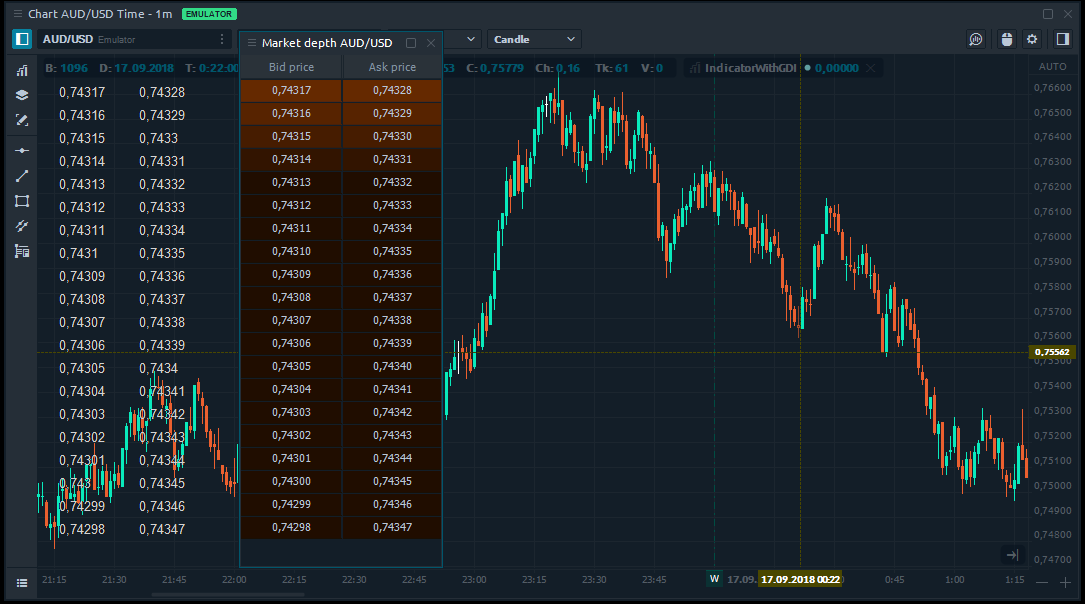Toggle the left sidebar panel button
Image resolution: width=1085 pixels, height=604 pixels.
21,39
